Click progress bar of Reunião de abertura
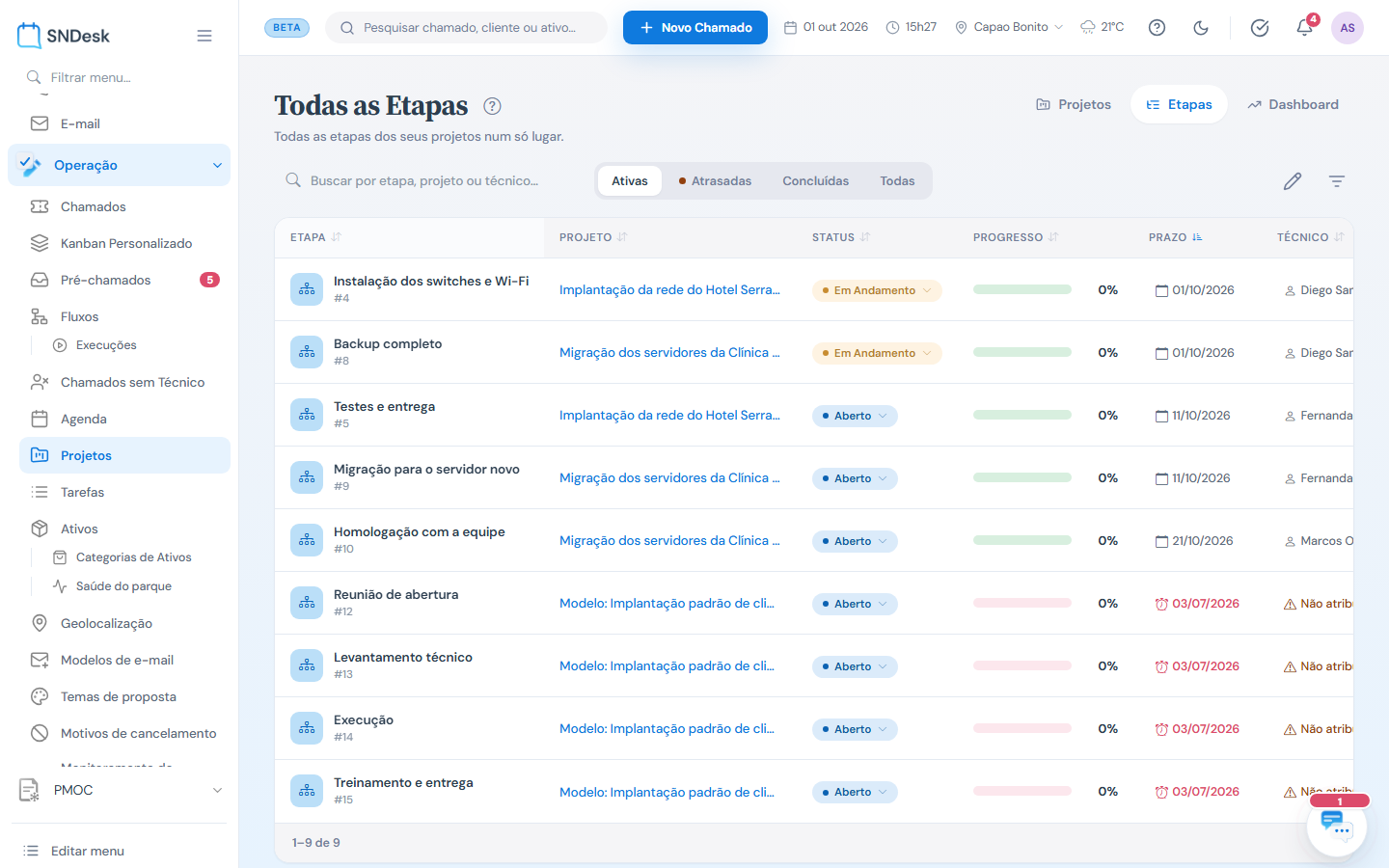Screen dimensions: 1389x868 [x=1022, y=603]
